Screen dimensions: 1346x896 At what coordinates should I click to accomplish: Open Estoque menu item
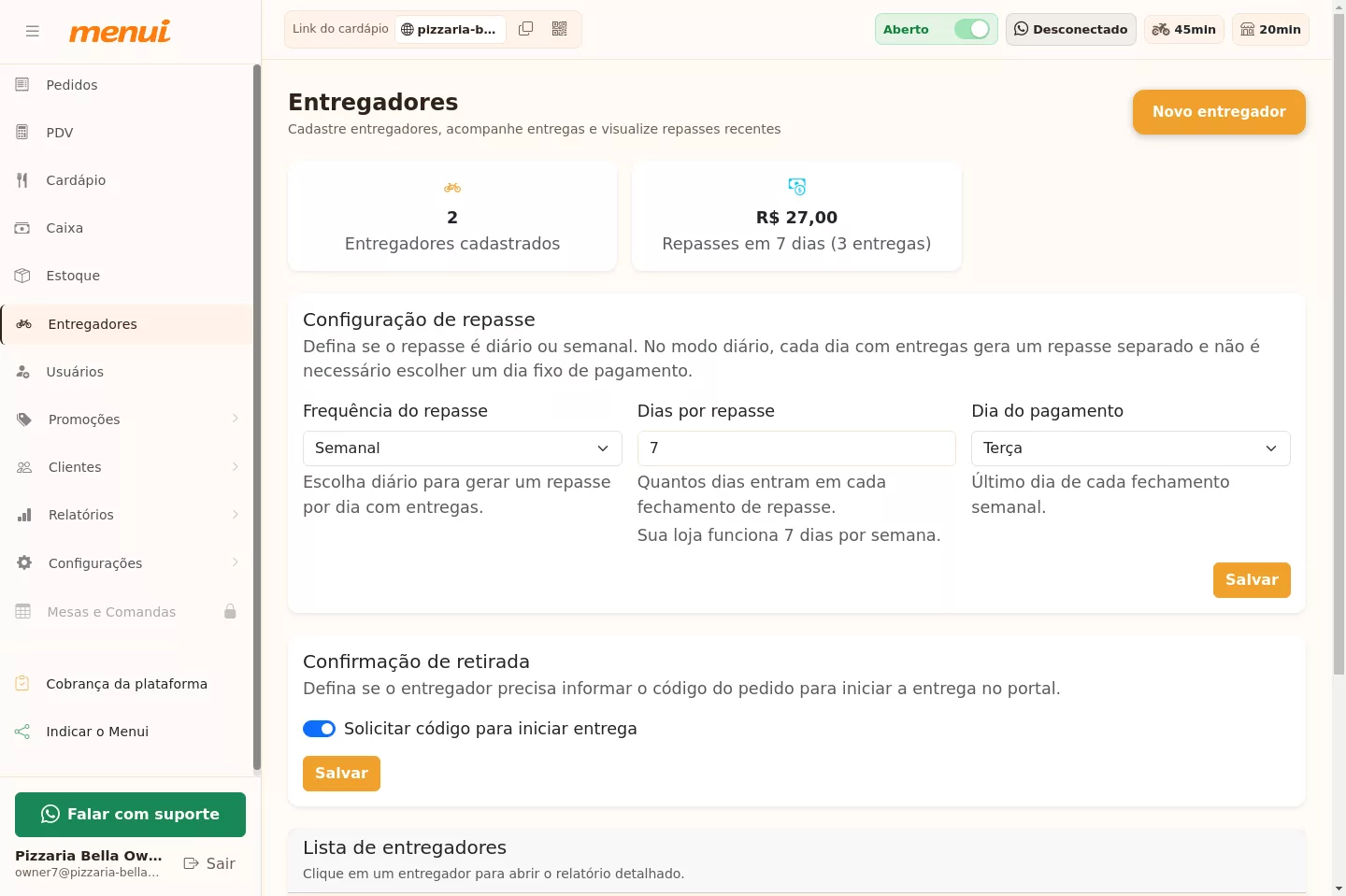(x=127, y=276)
